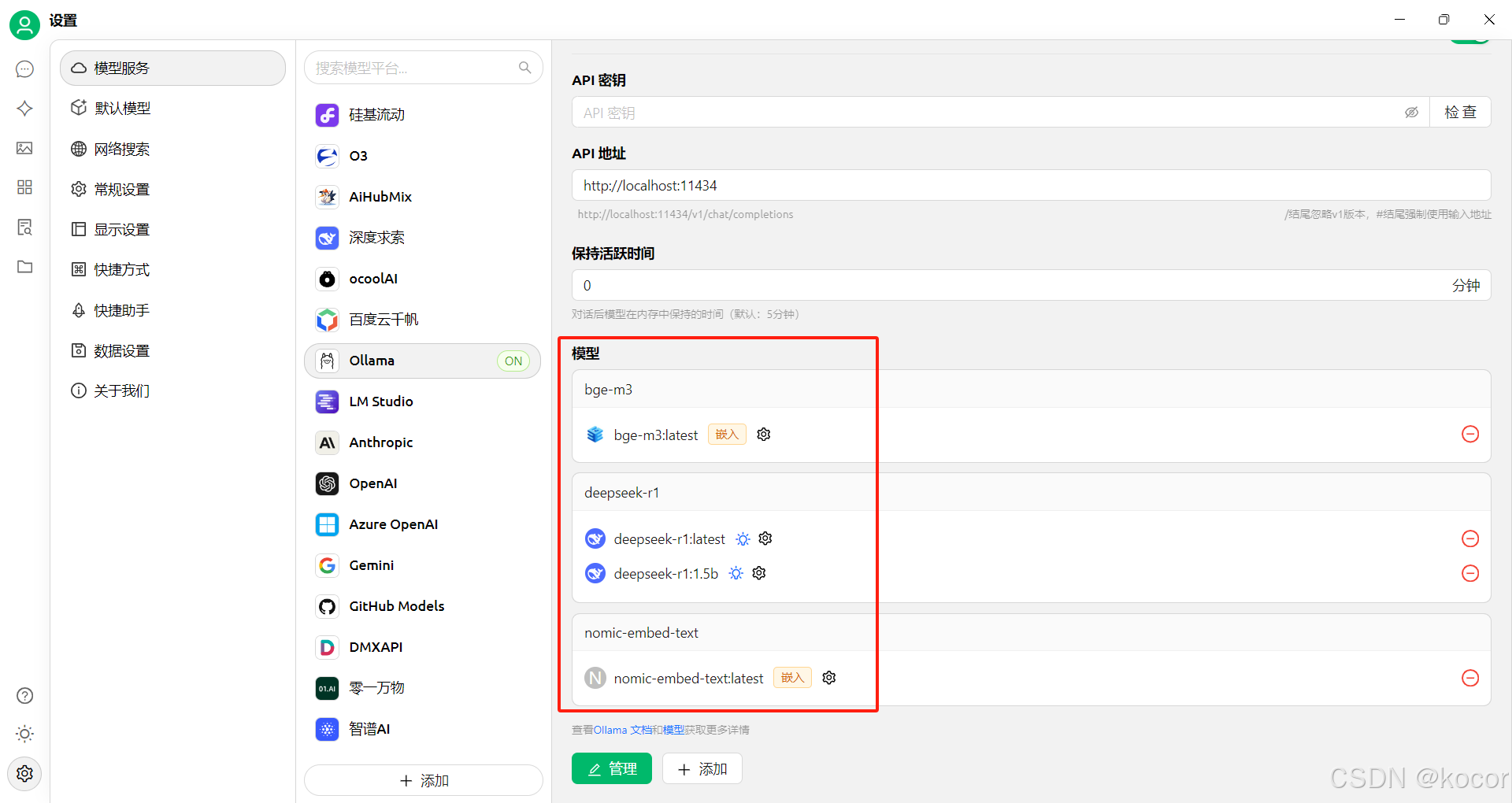Open 关于我们 settings section
1512x803 pixels.
pos(172,391)
